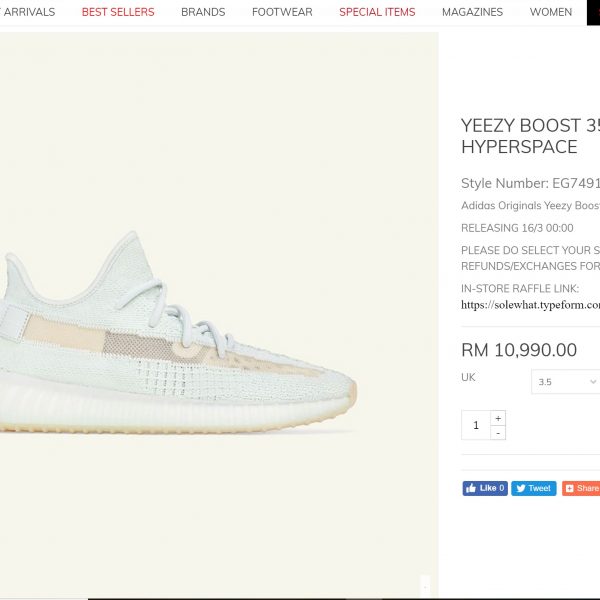Go to the FOOTWEAR section
Screen dimensions: 600x600
click(282, 12)
